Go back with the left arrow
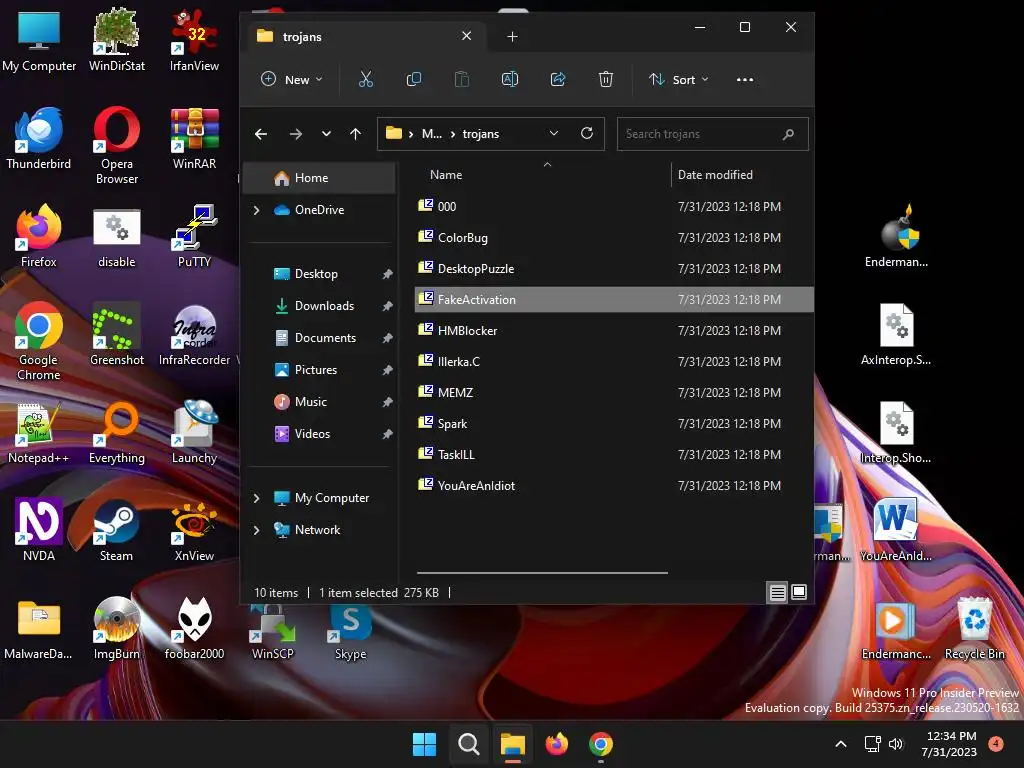This screenshot has height=768, width=1024. click(261, 134)
